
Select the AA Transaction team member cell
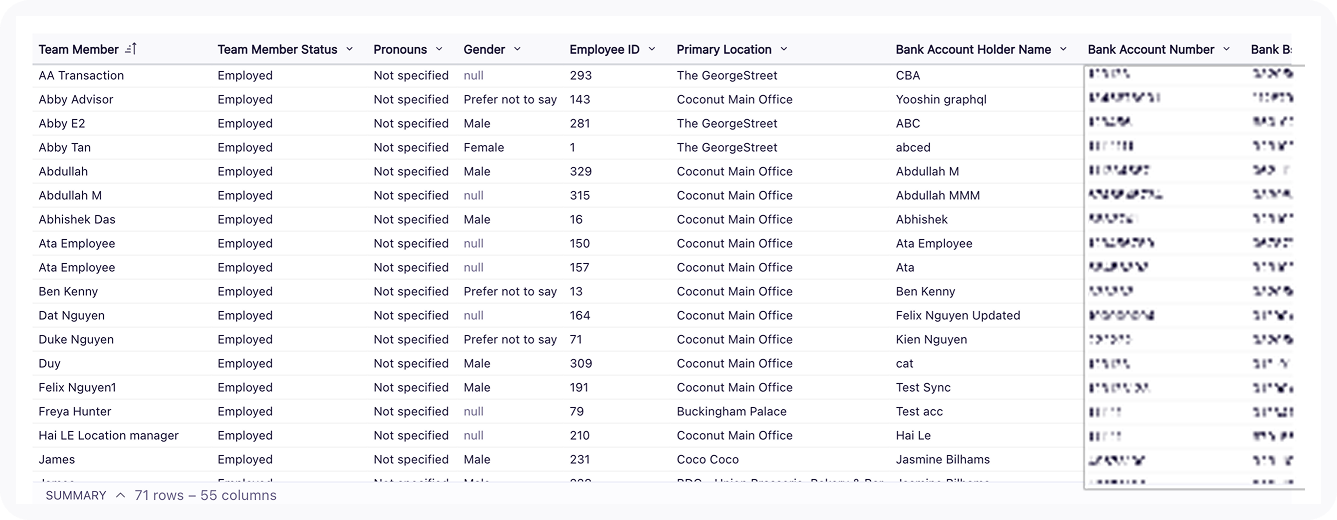point(81,75)
